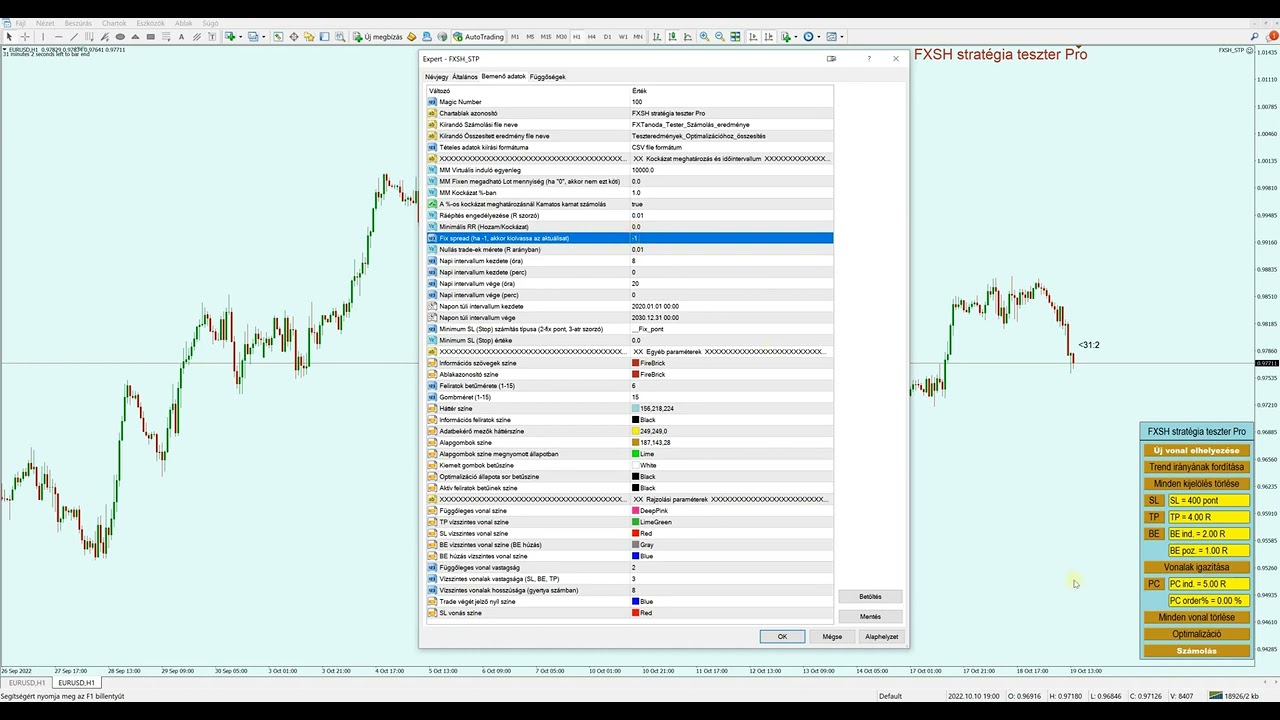Open the new chart icon

click(x=230, y=37)
